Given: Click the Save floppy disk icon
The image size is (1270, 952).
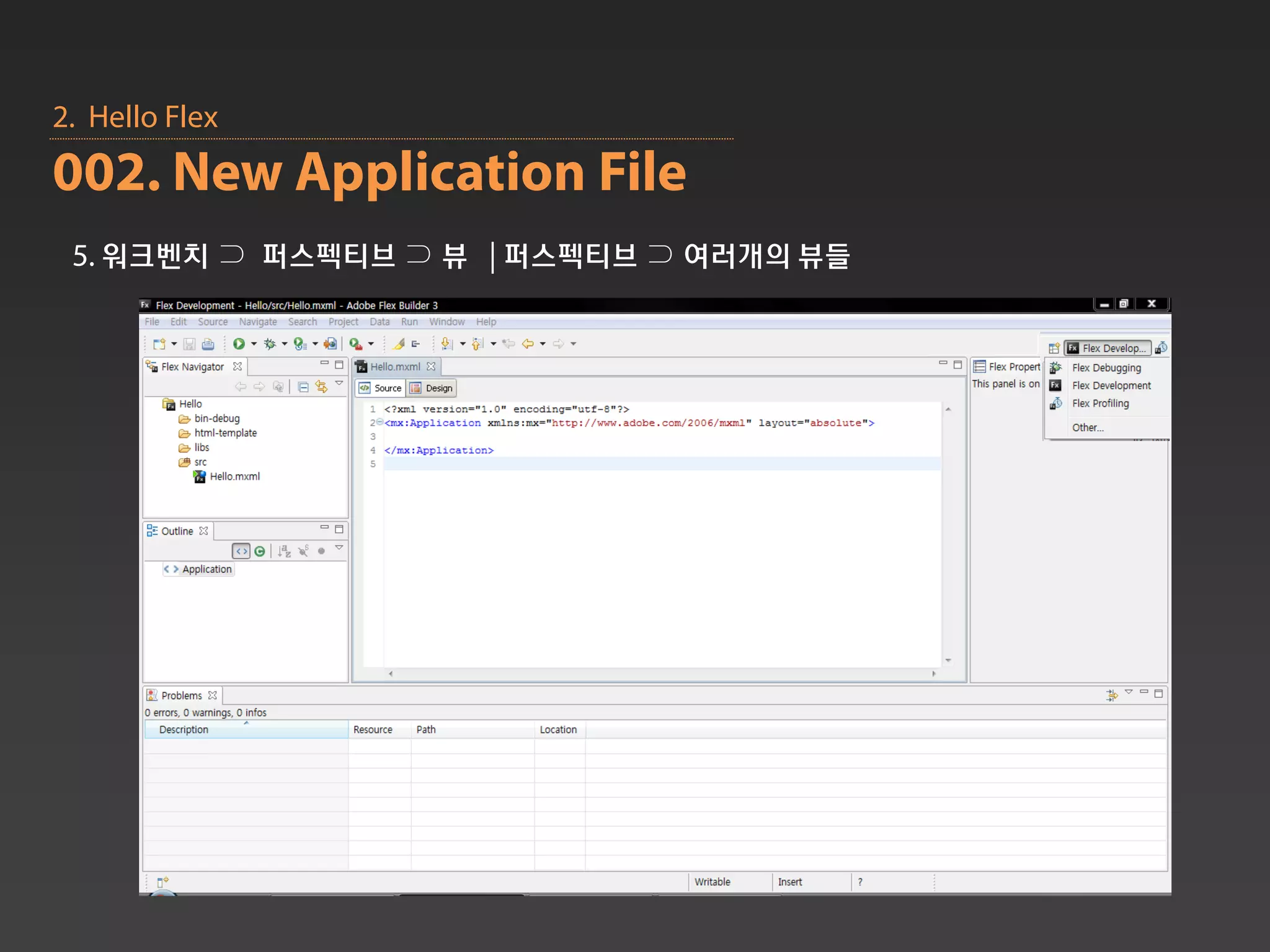Looking at the screenshot, I should (190, 344).
